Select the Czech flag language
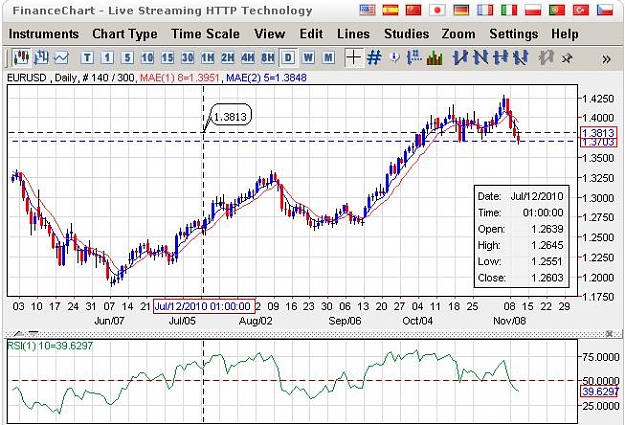The height and width of the screenshot is (425, 625). click(x=605, y=10)
